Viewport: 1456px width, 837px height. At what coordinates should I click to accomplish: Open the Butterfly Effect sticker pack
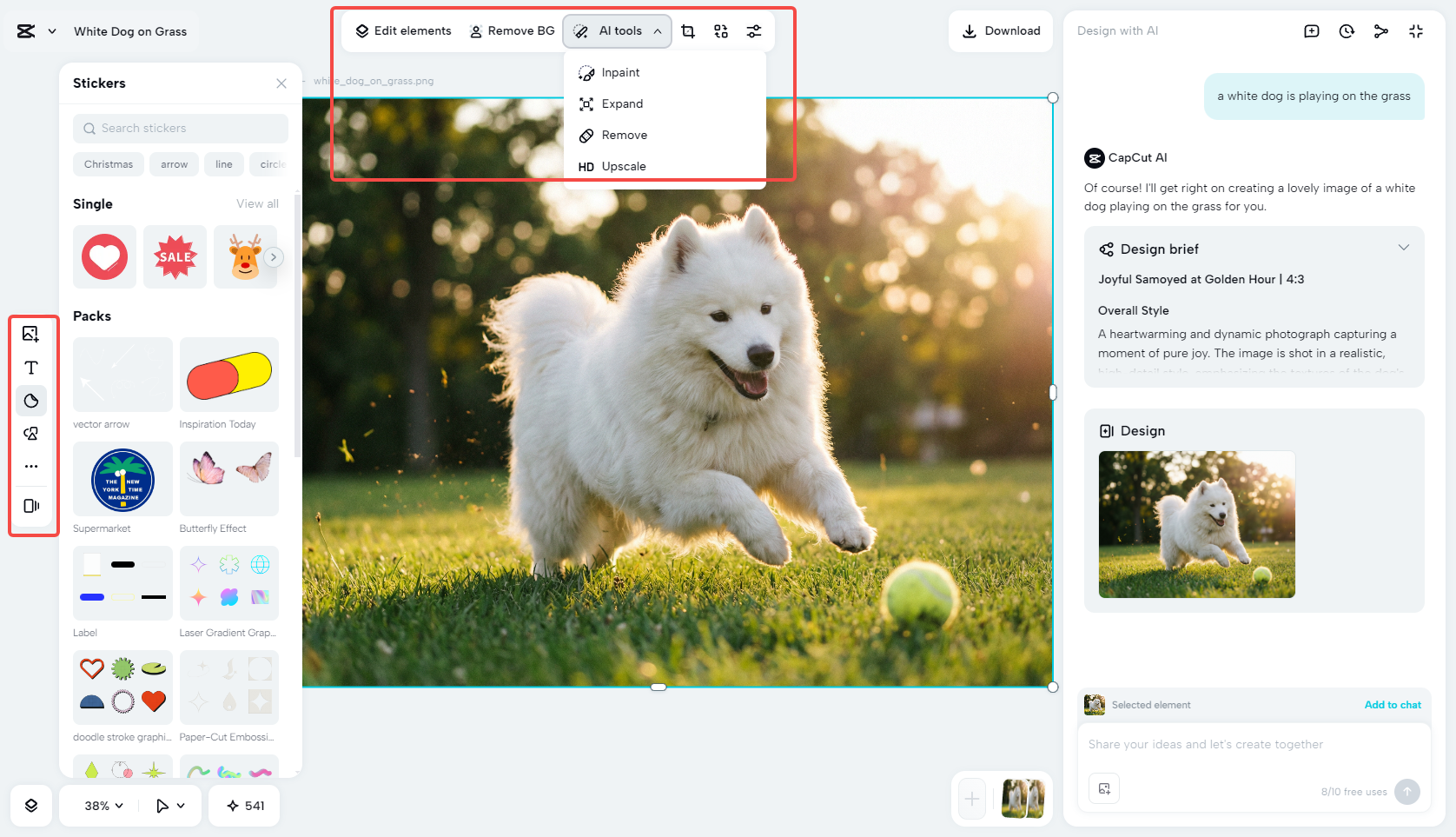tap(229, 479)
